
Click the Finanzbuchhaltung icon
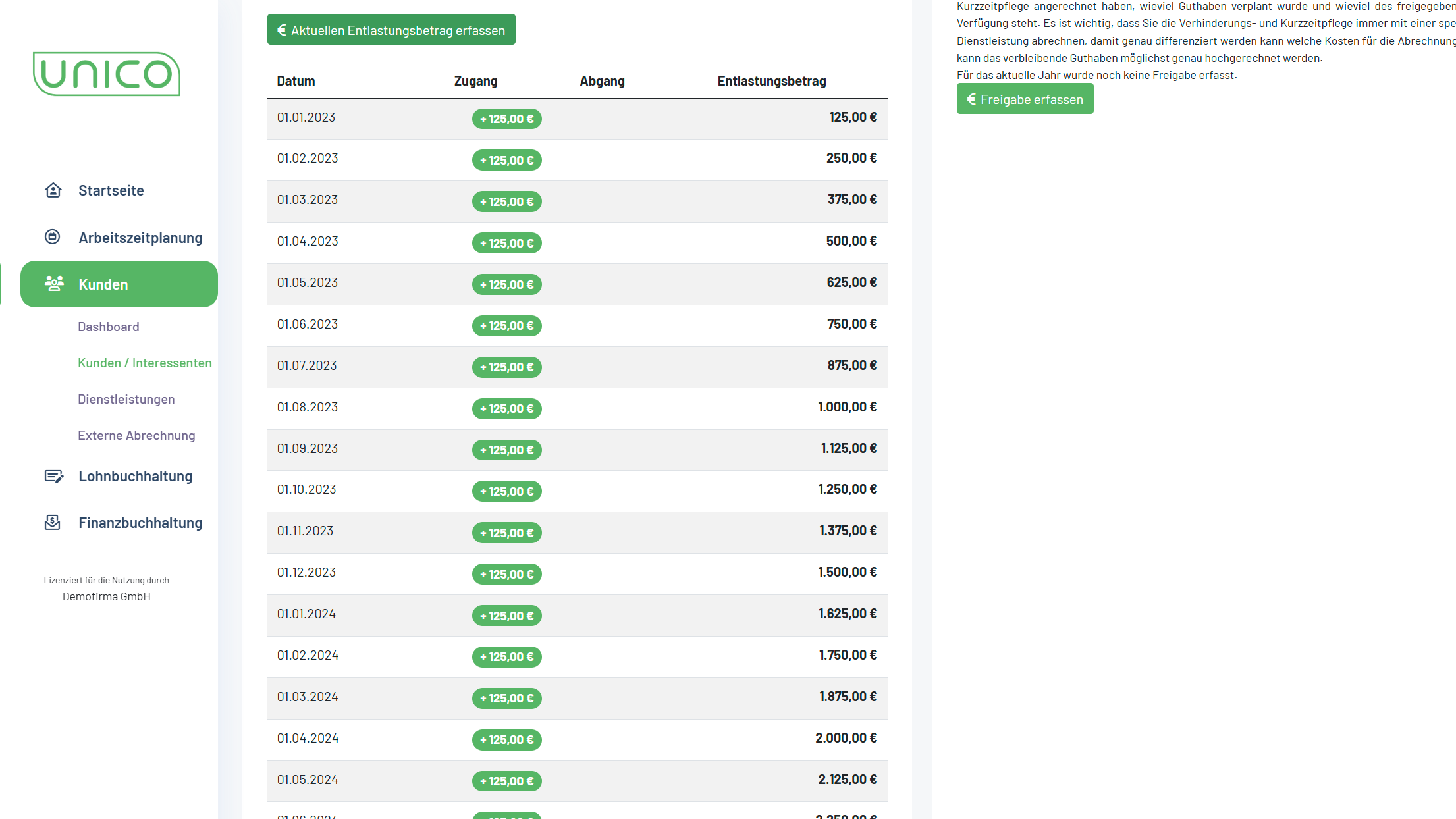click(53, 523)
